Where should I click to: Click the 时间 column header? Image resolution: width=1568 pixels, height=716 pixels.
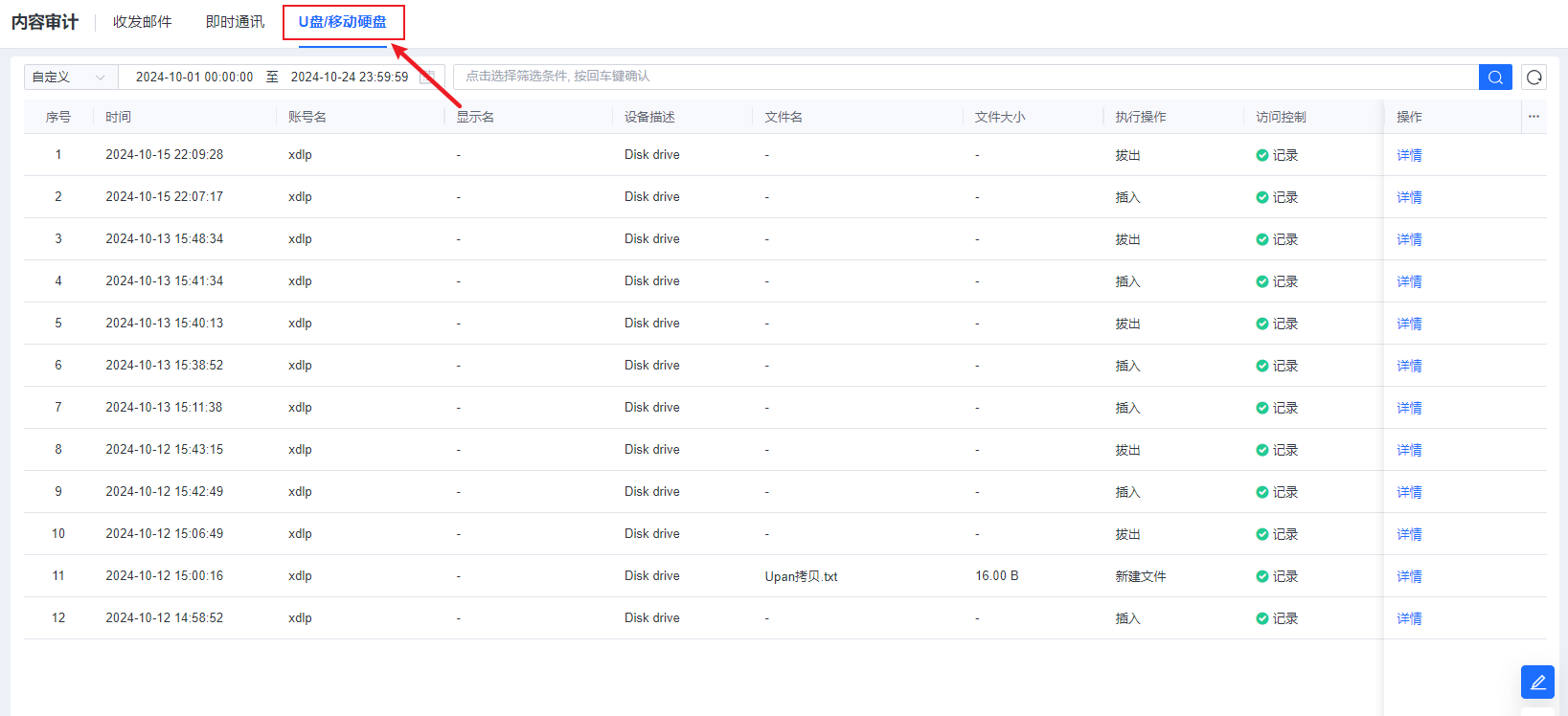click(119, 117)
